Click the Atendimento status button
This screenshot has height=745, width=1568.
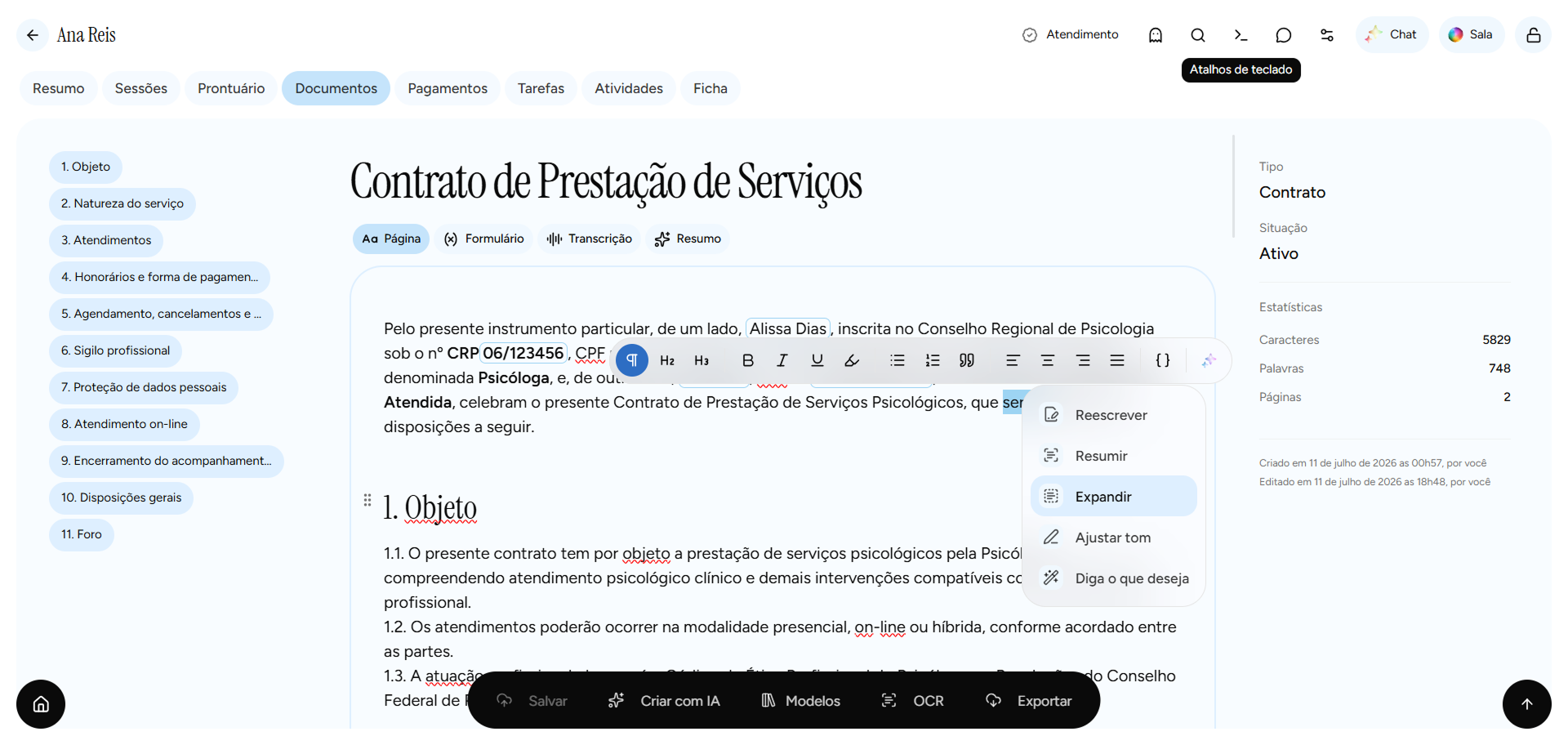coord(1071,35)
